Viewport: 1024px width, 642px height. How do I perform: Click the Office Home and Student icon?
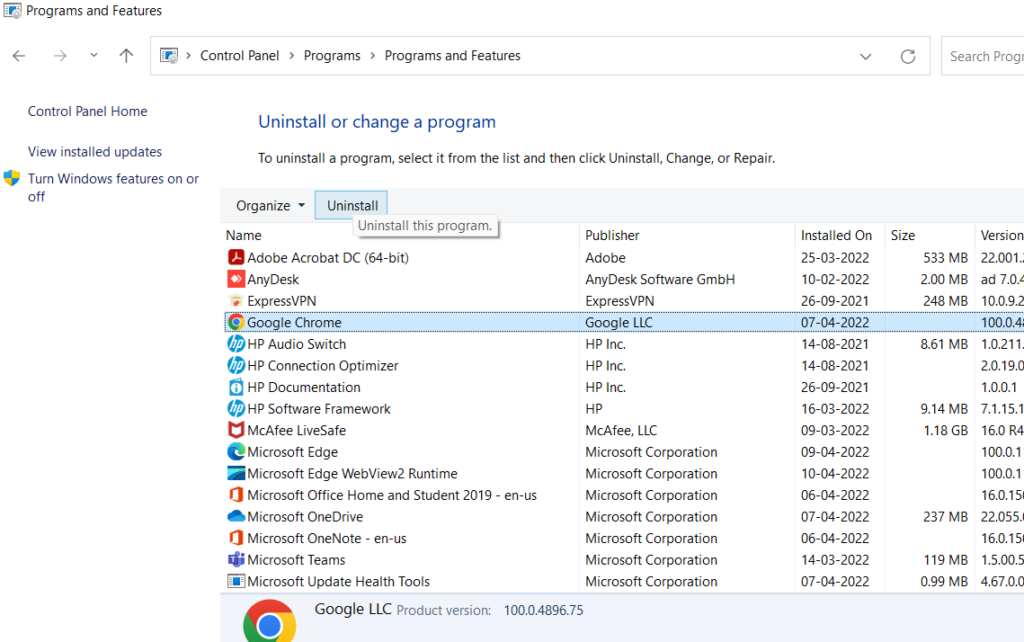[x=236, y=494]
